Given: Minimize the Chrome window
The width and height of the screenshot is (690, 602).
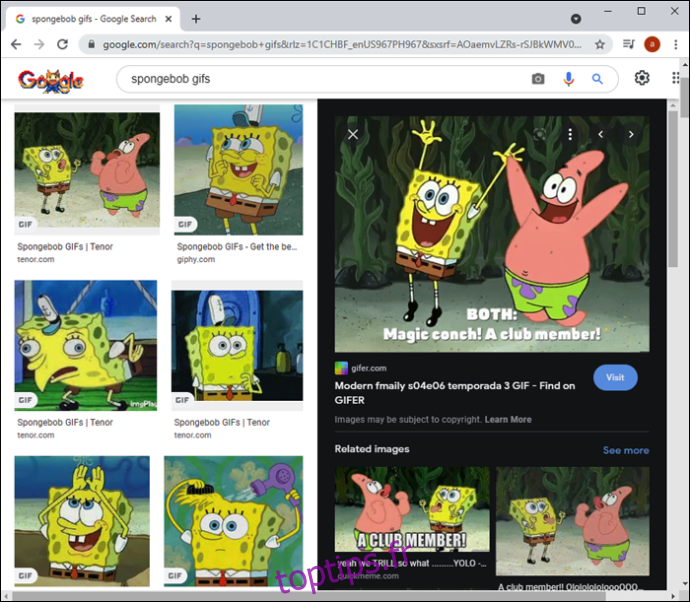Looking at the screenshot, I should point(608,11).
